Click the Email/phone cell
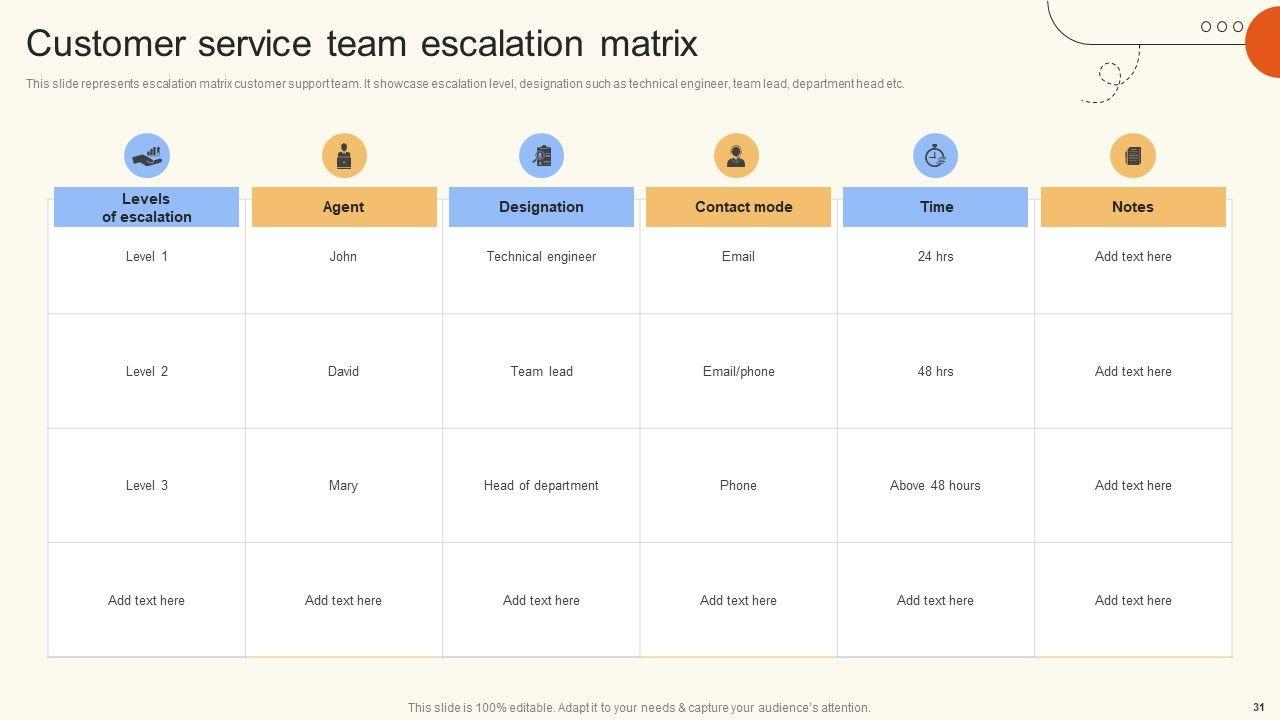Image resolution: width=1280 pixels, height=720 pixels. coord(738,372)
